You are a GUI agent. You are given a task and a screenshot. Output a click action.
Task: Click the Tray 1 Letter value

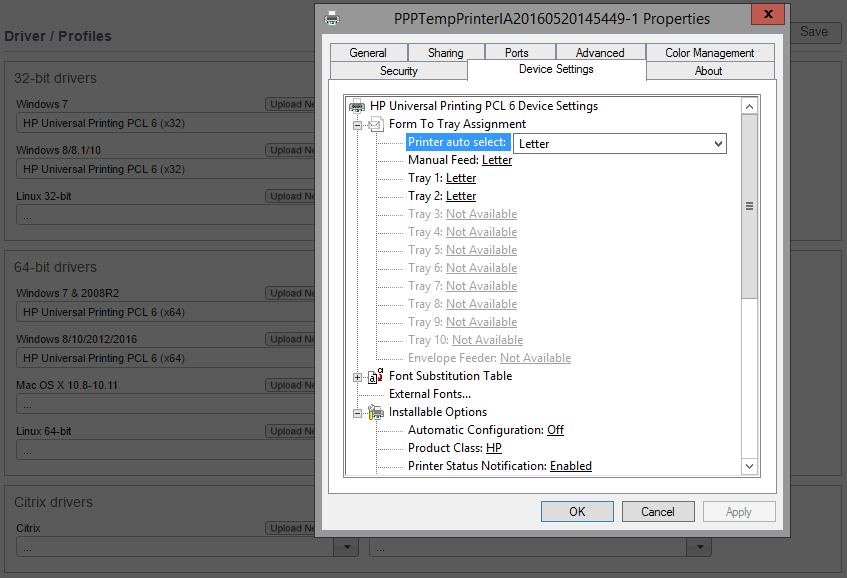(x=461, y=178)
